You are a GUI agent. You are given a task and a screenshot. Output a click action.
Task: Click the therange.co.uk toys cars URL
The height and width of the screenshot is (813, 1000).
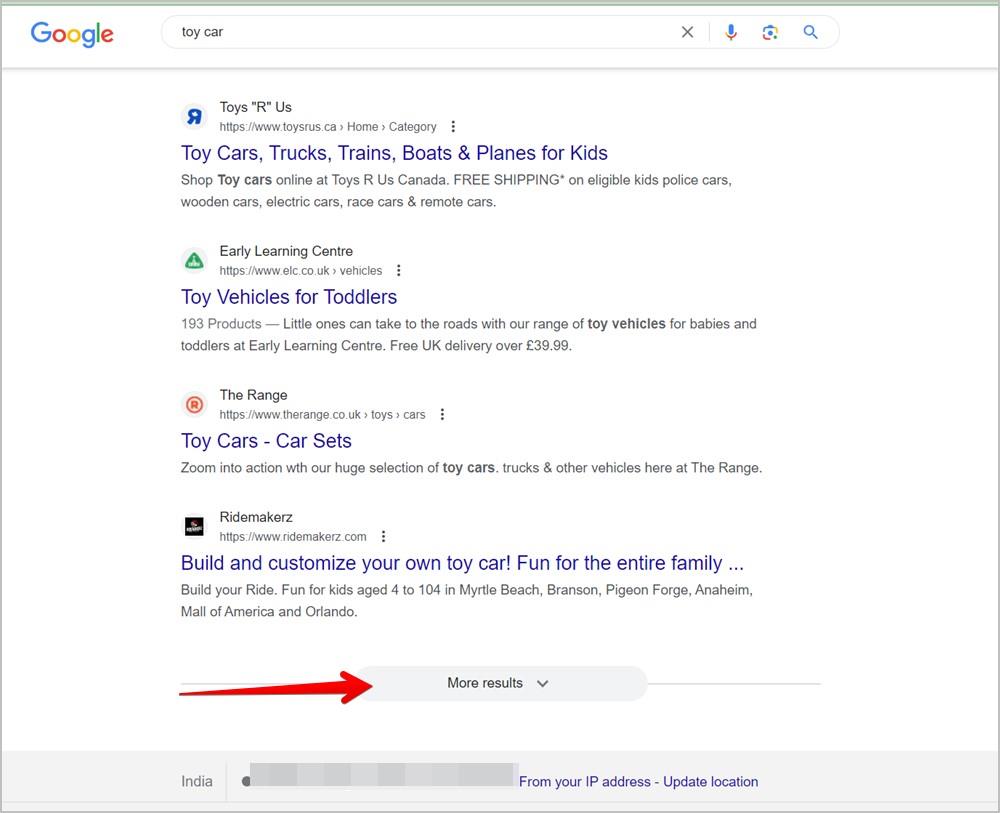pos(322,414)
